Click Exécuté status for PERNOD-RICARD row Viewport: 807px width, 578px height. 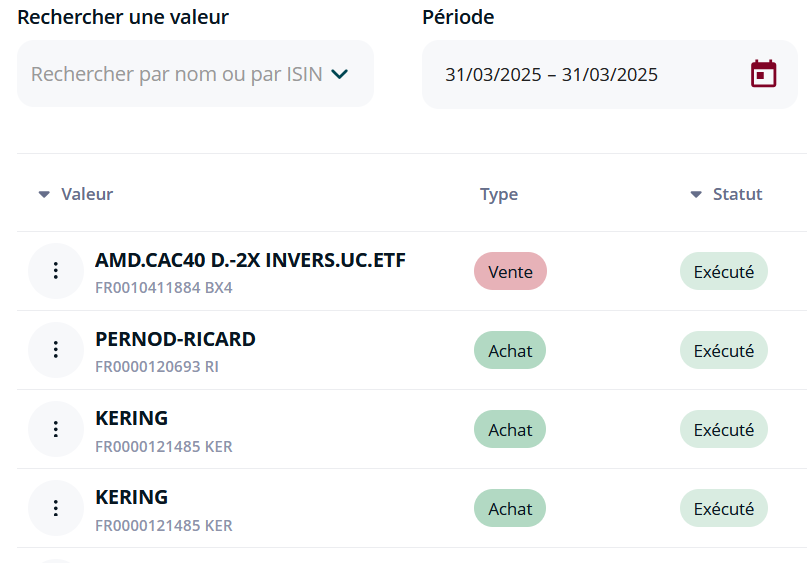724,351
